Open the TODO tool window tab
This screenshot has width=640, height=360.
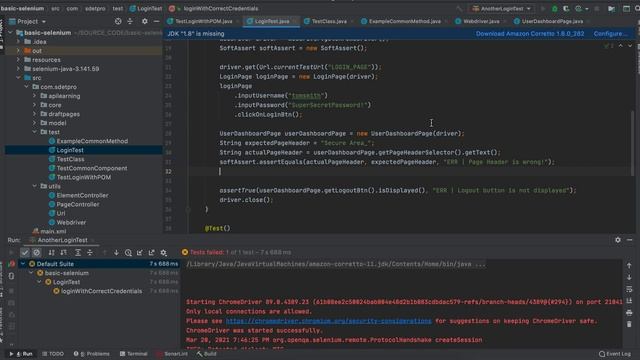coord(53,354)
